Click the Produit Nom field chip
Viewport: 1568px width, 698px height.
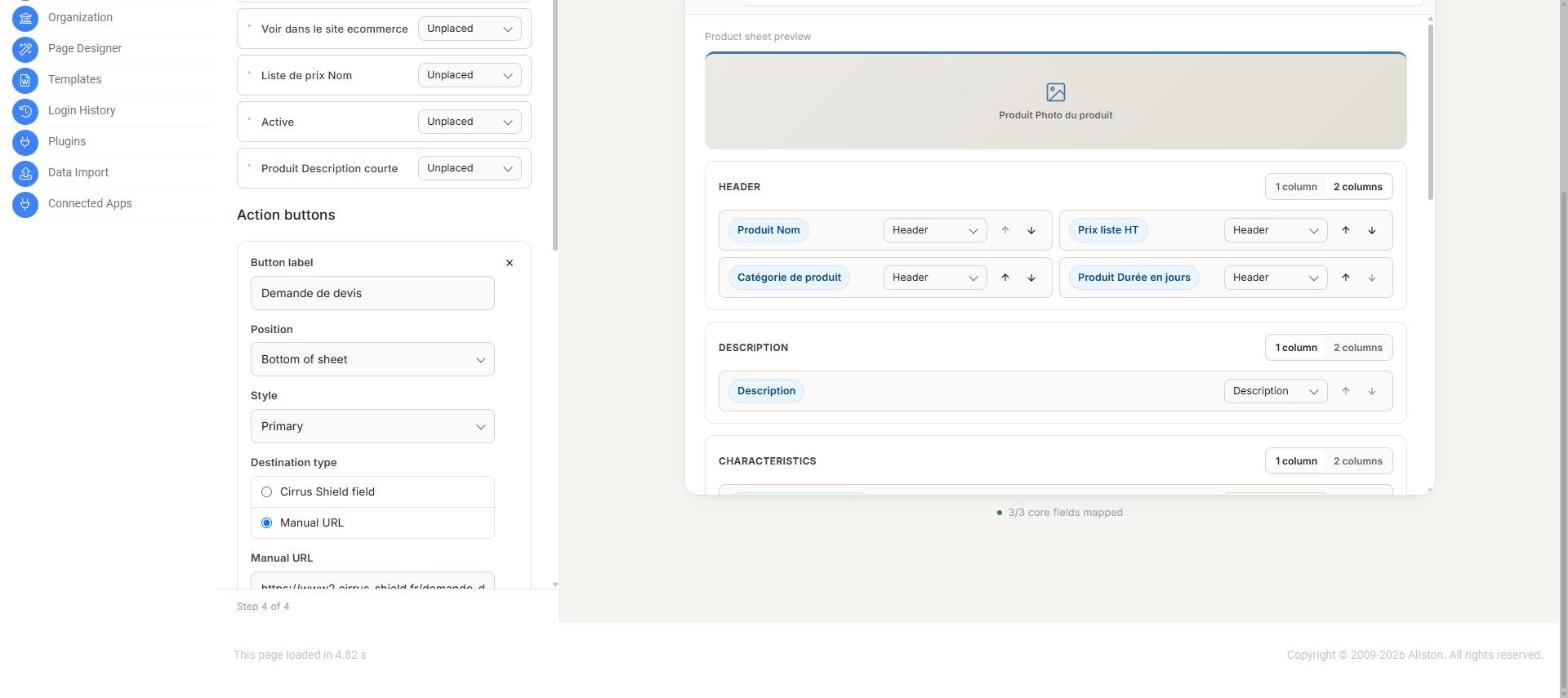(x=768, y=230)
